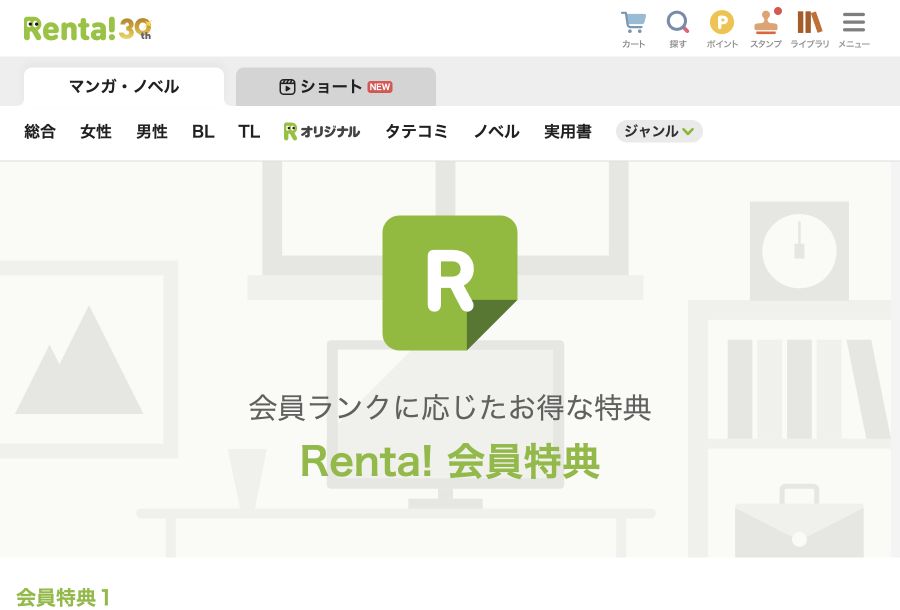The height and width of the screenshot is (610, 900).
Task: Open the ノベル category
Action: pyautogui.click(x=496, y=131)
